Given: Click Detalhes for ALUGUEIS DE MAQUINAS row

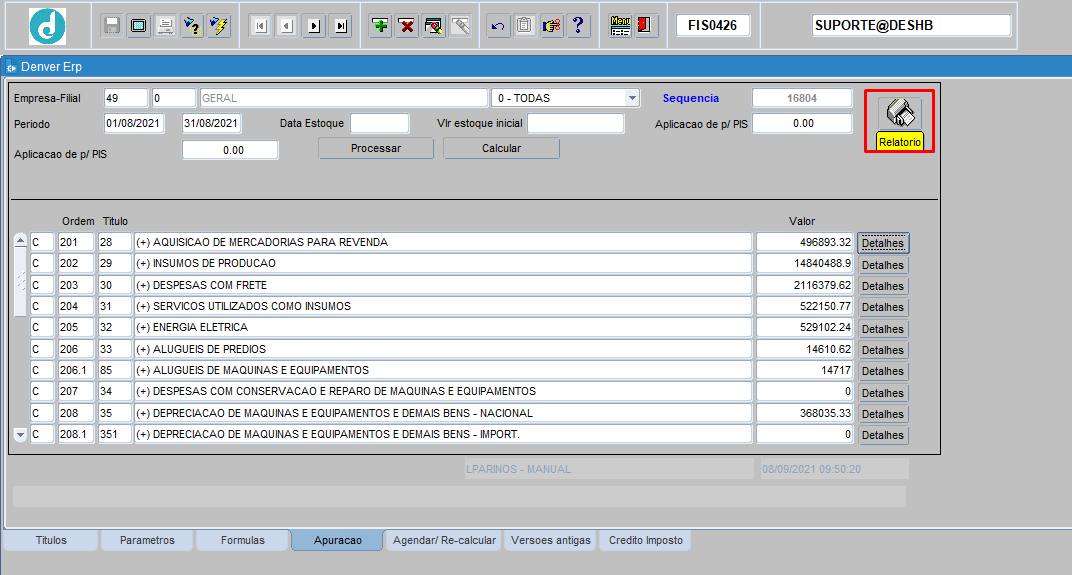Looking at the screenshot, I should coord(883,371).
